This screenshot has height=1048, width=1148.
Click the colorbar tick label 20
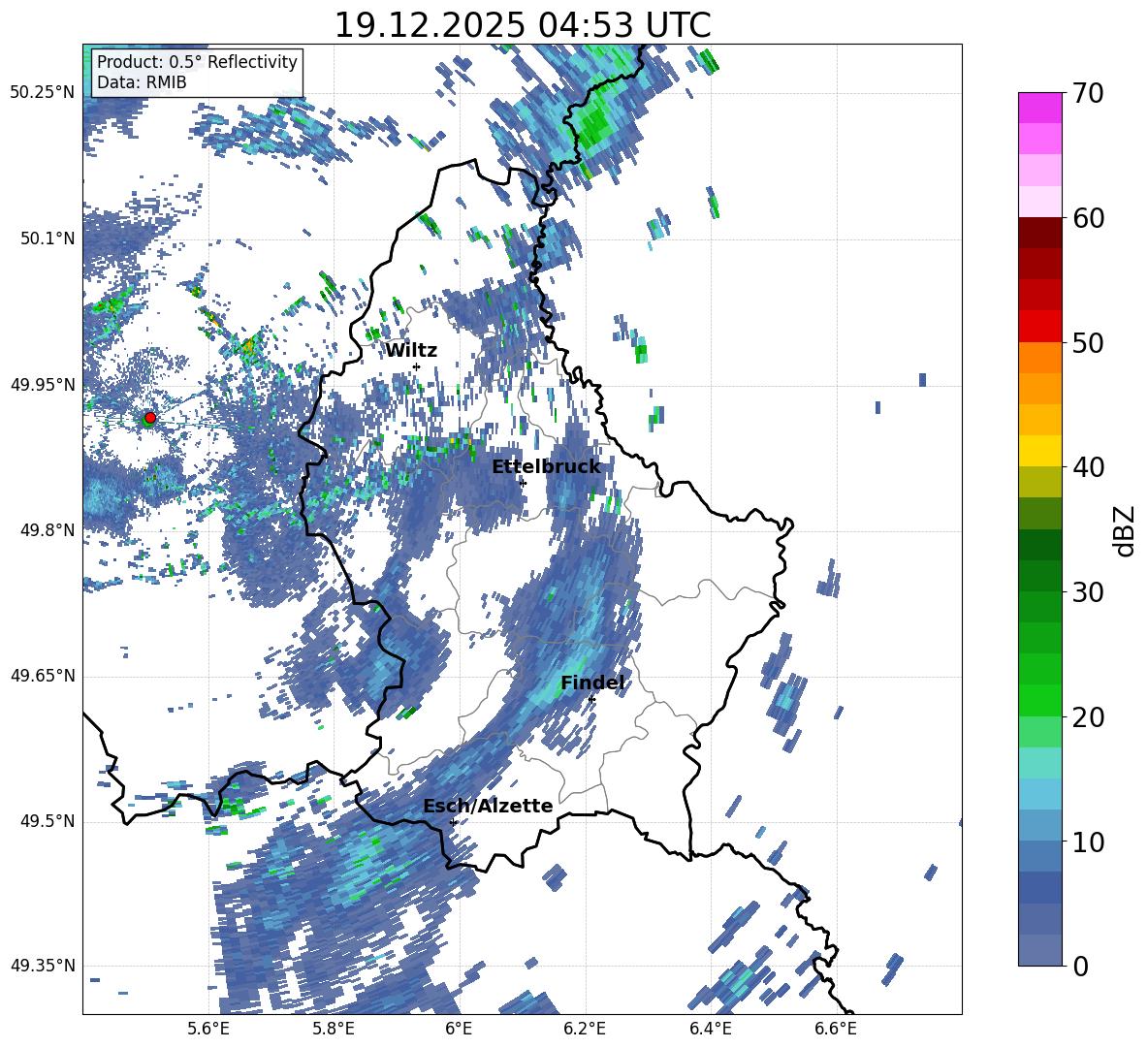pyautogui.click(x=1088, y=717)
